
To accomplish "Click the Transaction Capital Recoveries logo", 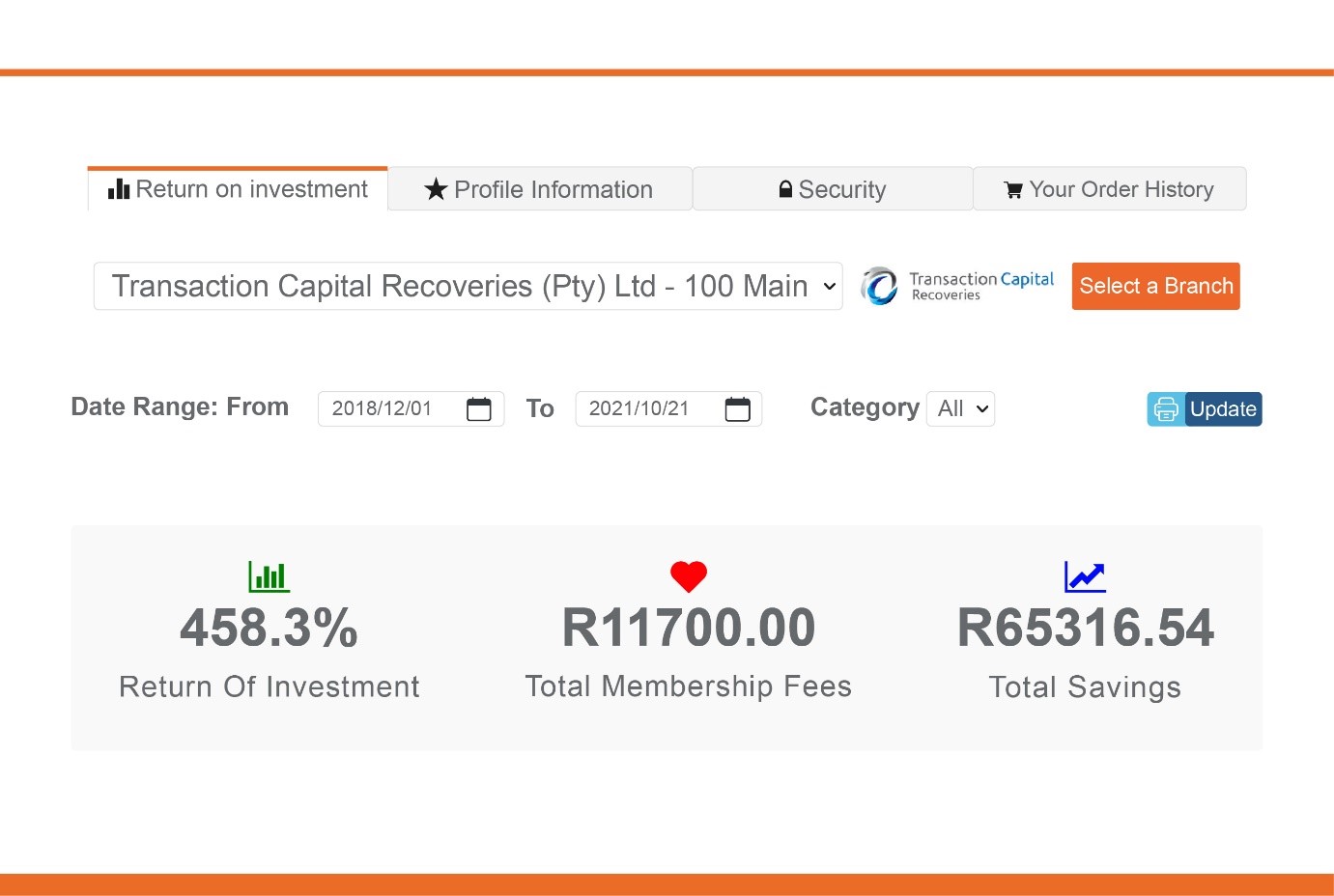I will (957, 286).
